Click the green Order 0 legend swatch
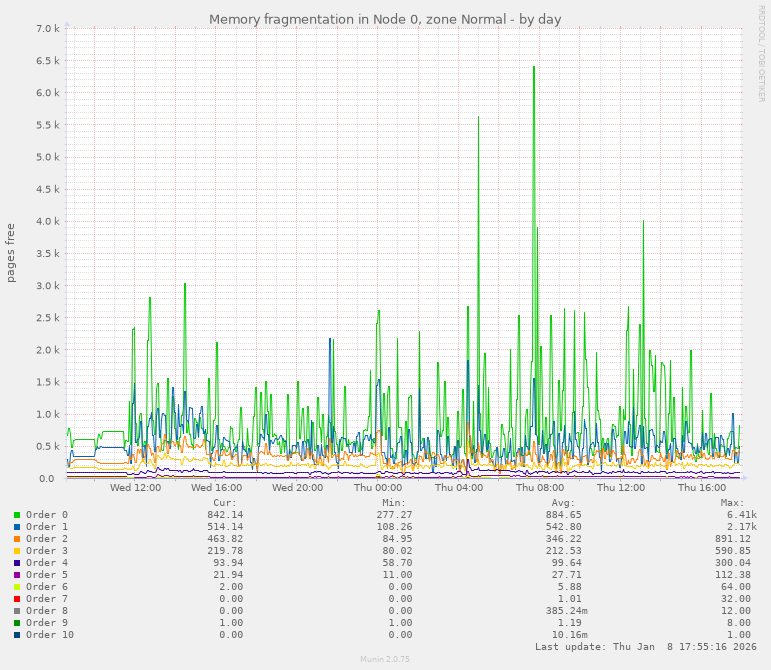 [17, 515]
